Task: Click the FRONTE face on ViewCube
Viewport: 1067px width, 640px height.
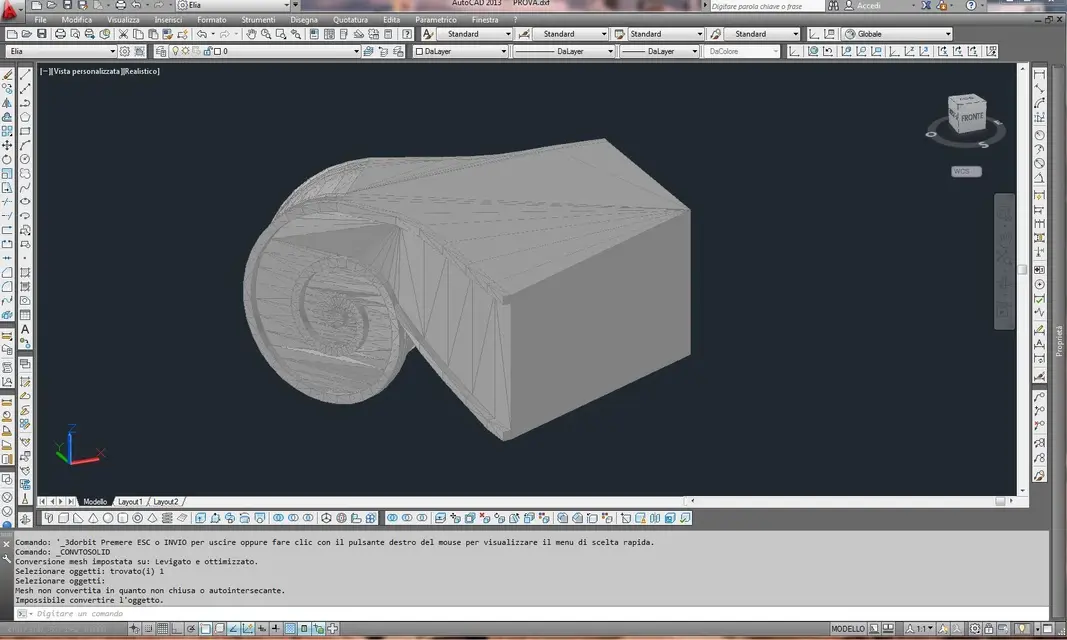Action: coord(972,117)
